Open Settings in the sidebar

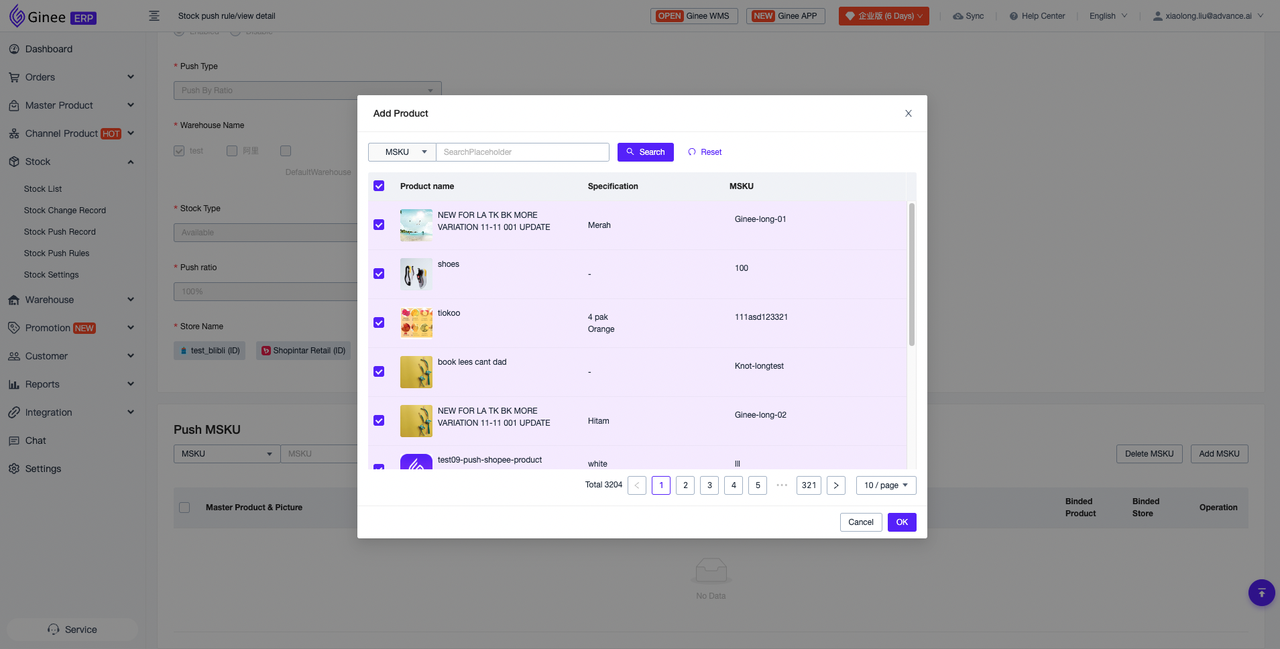43,468
